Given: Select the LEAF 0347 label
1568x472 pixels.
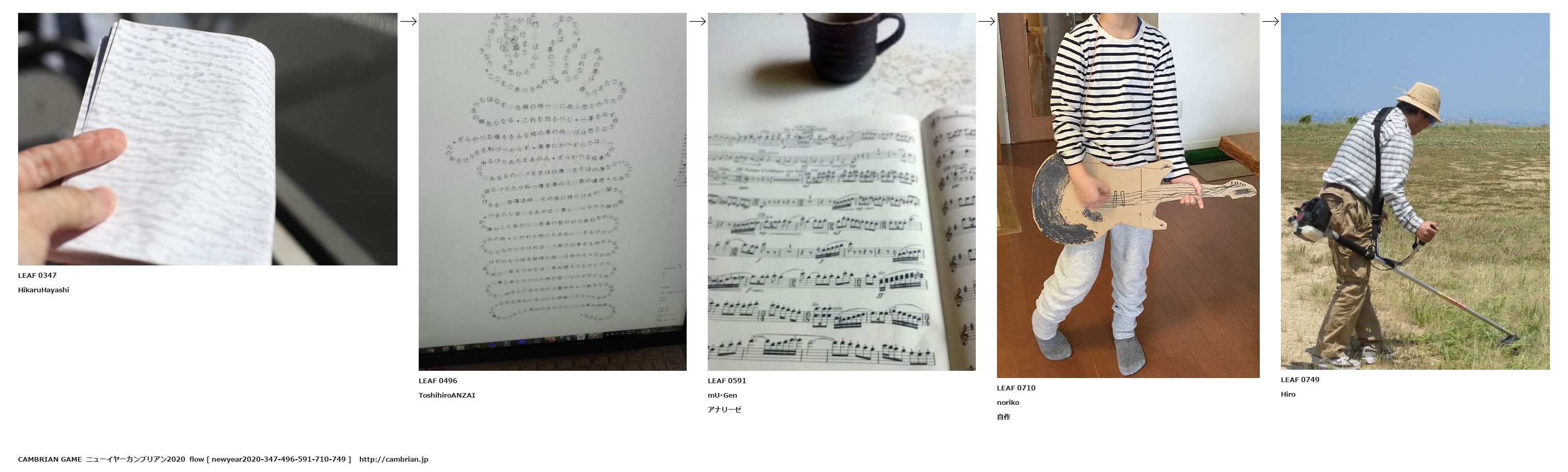Looking at the screenshot, I should click(x=37, y=275).
